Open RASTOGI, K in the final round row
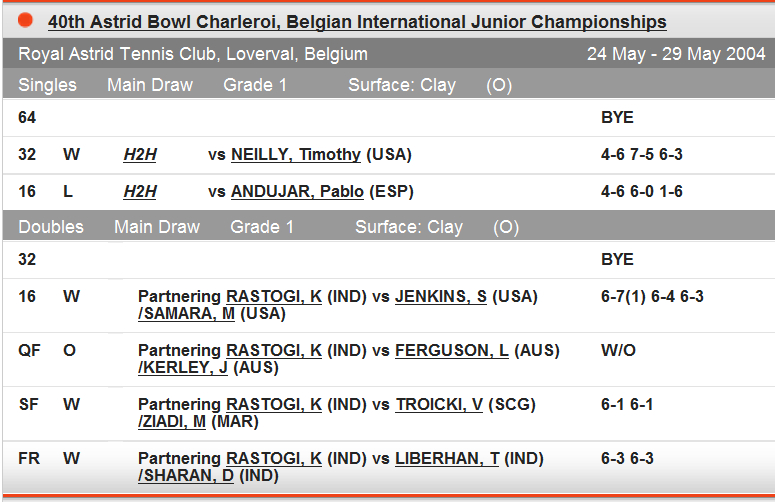Screen dimensions: 775x502 [x=274, y=459]
